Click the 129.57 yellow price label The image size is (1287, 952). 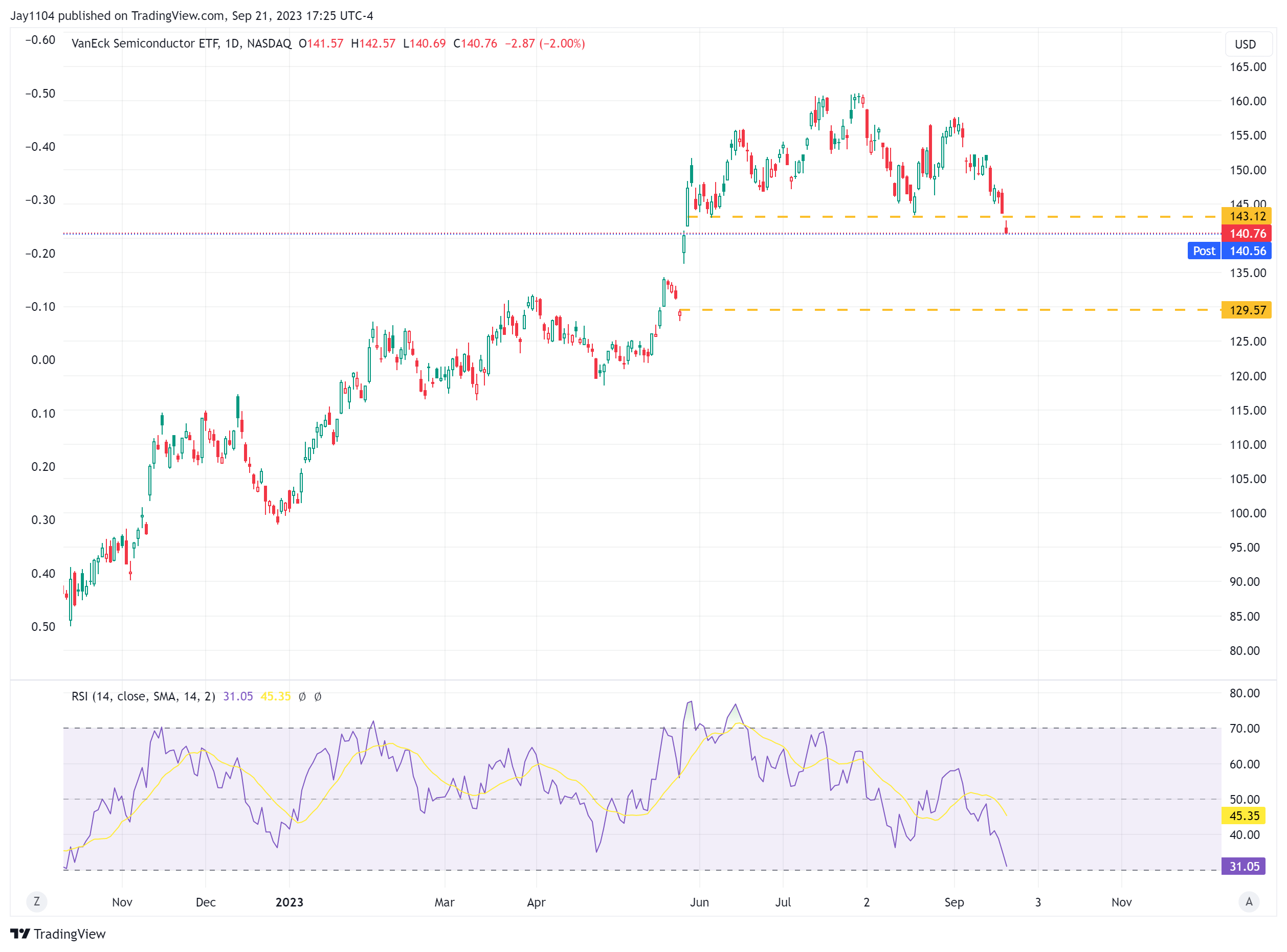(1246, 310)
